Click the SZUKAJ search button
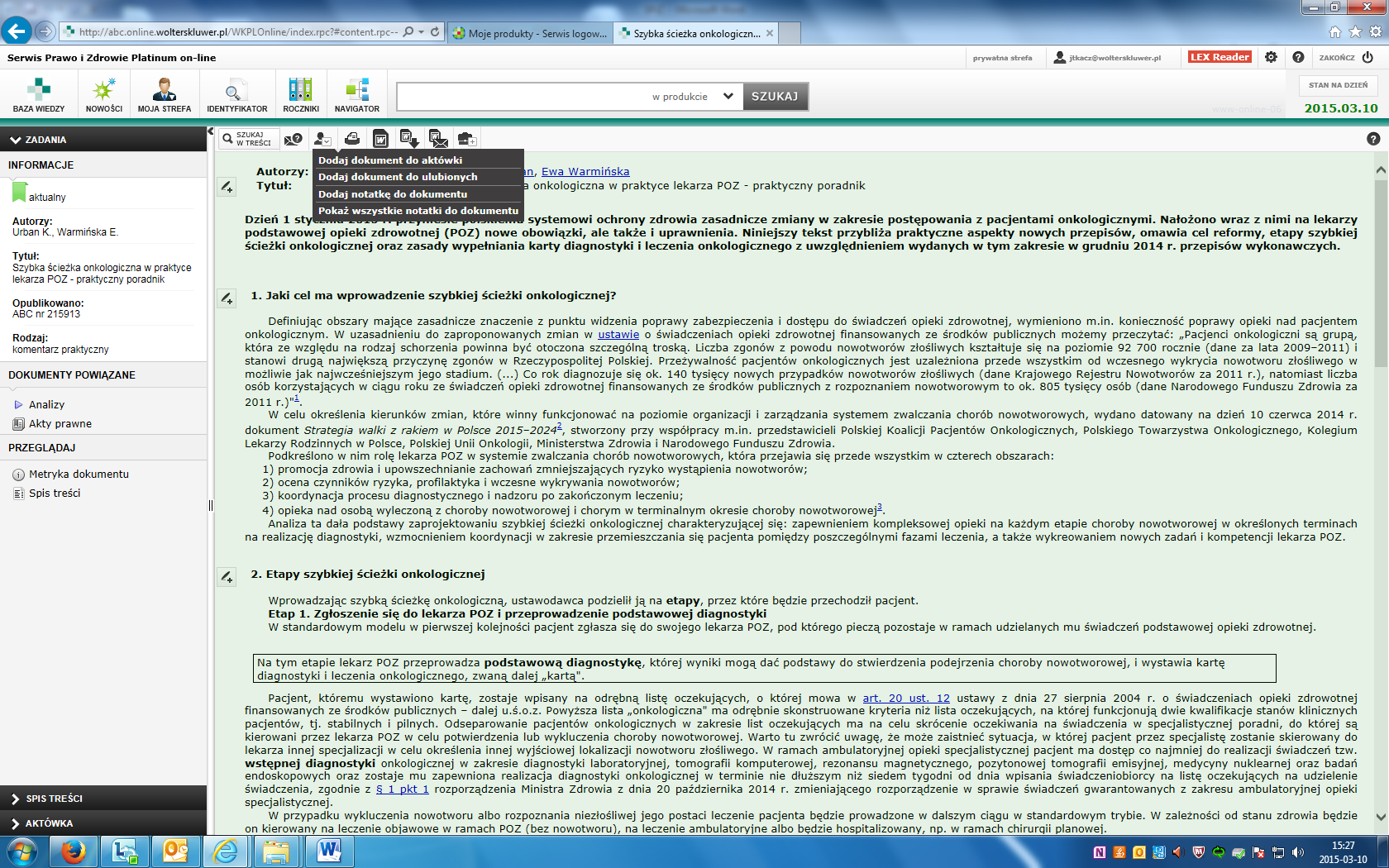 pos(775,96)
